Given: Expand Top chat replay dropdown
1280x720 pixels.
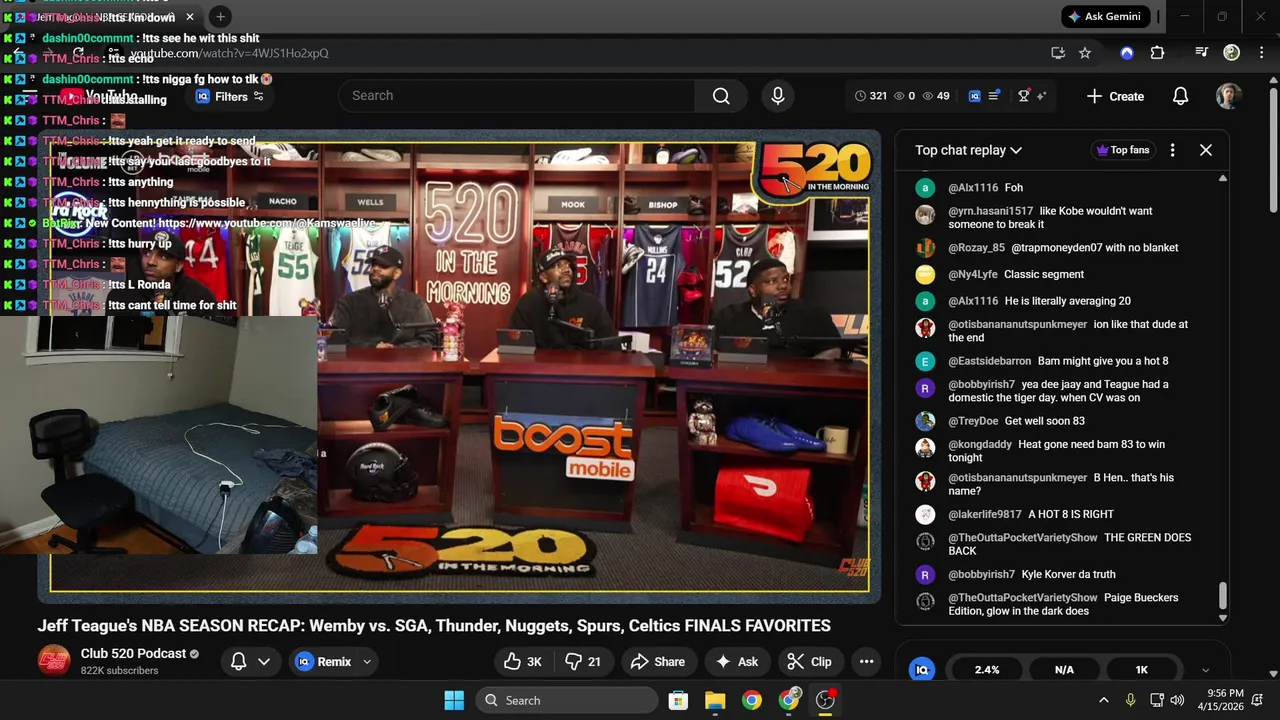Looking at the screenshot, I should pos(968,150).
